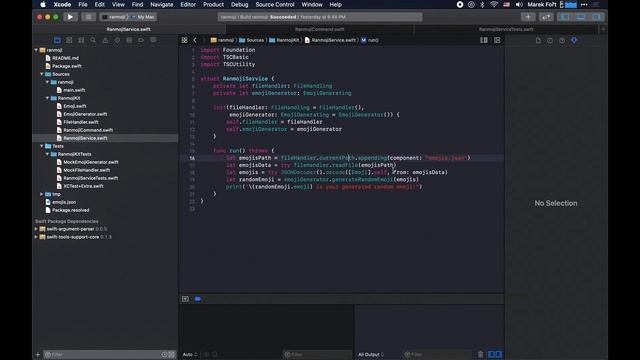
Task: Select My Mac run destination
Action: [143, 17]
